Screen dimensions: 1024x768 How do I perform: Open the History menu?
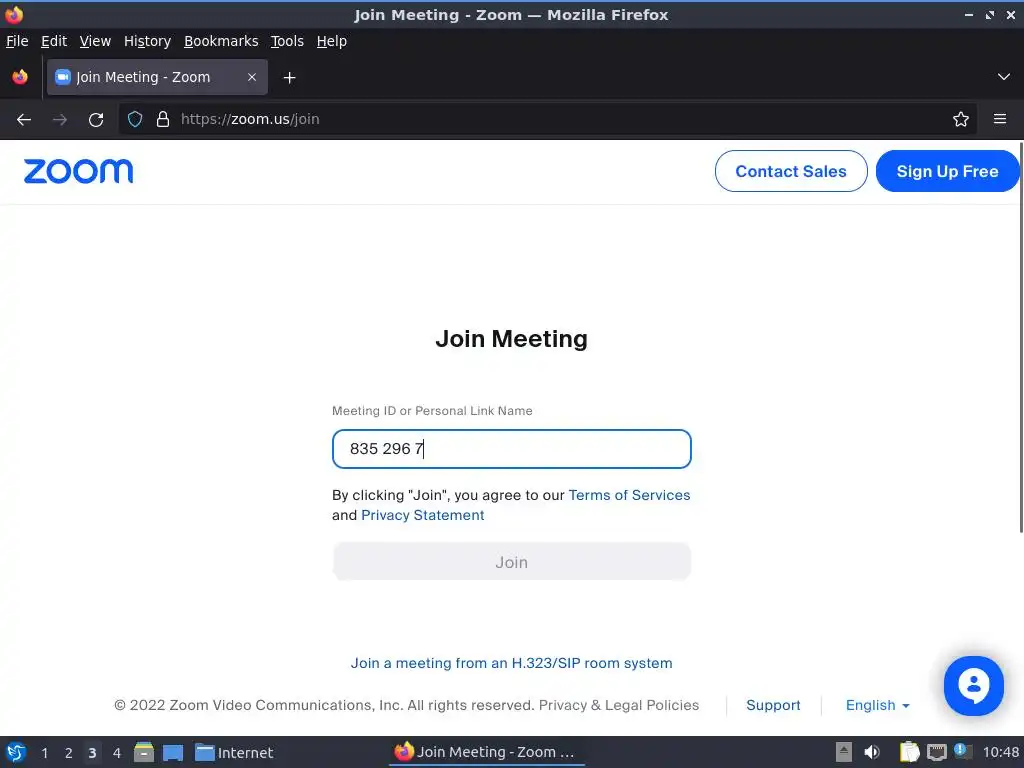[x=147, y=41]
